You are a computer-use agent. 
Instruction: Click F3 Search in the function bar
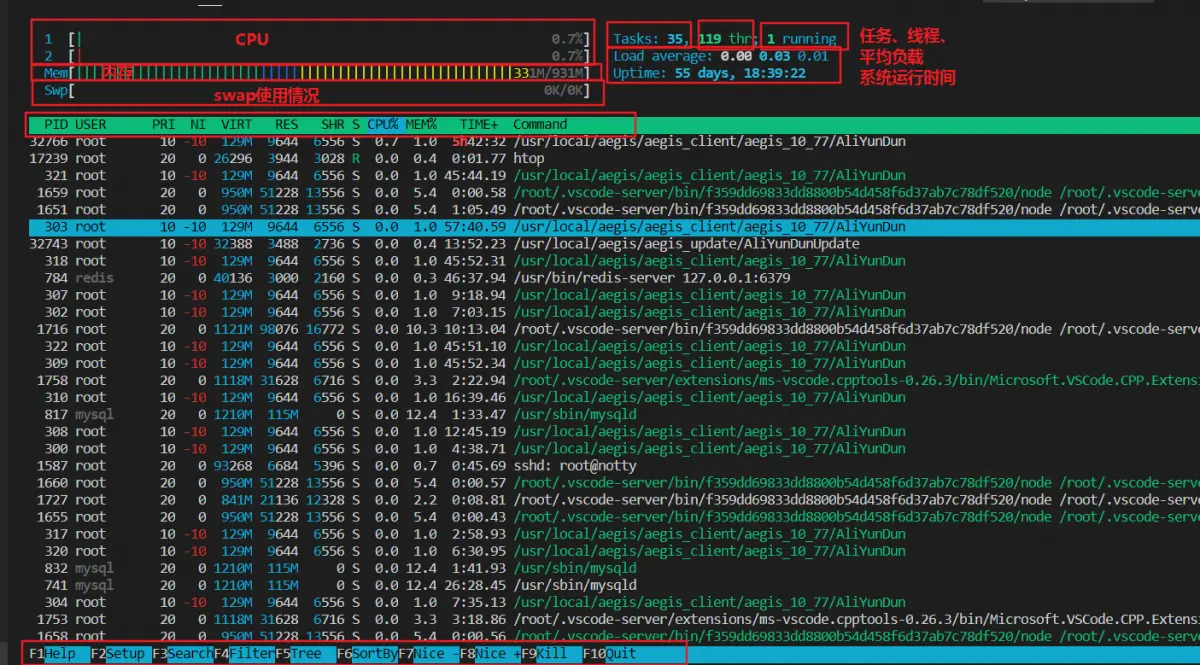[x=182, y=653]
